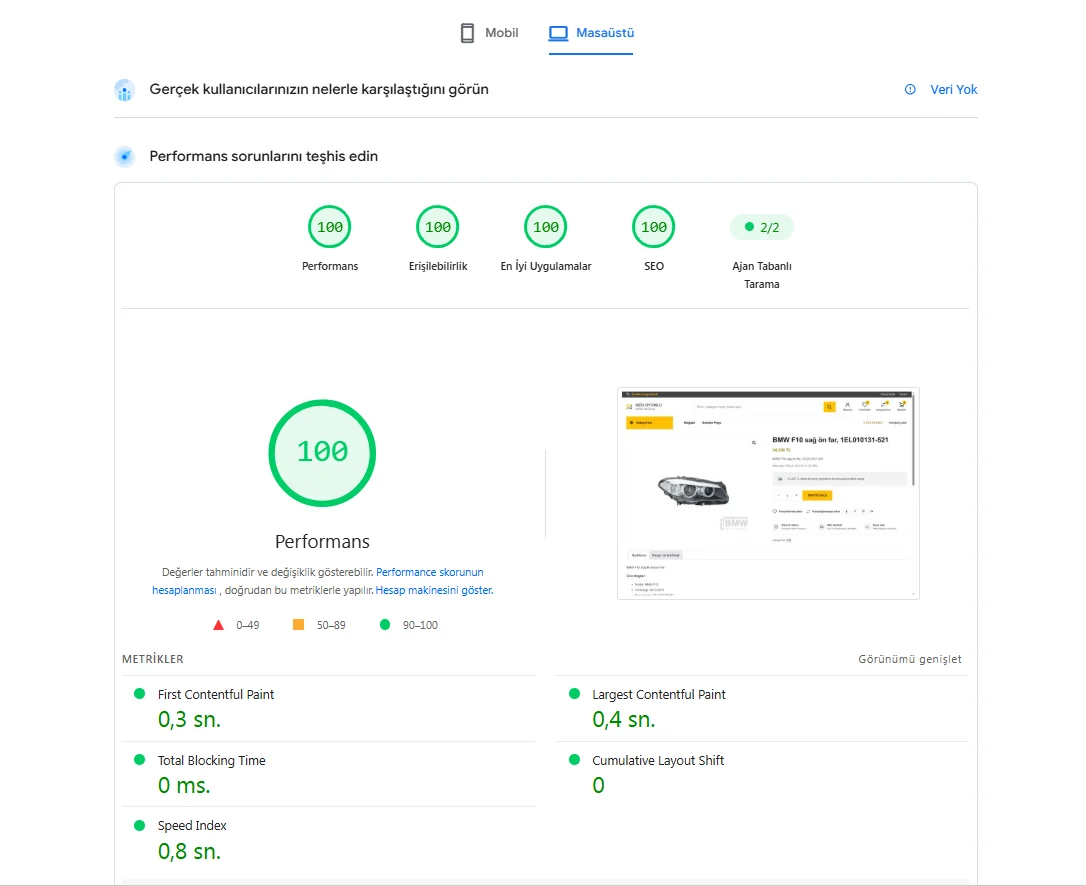
Task: Click green status dot beside Largest Contentful Paint
Action: (x=574, y=693)
